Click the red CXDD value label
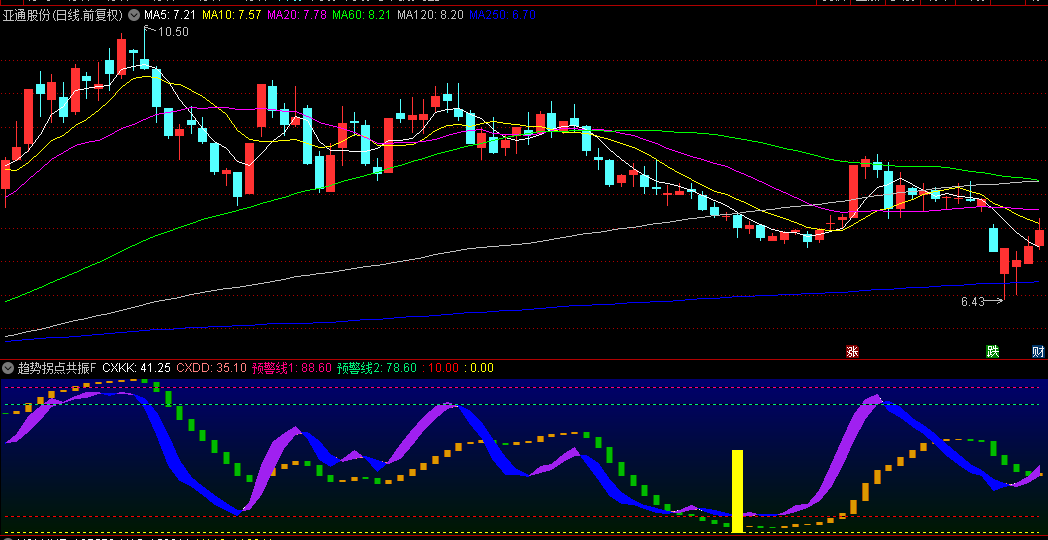 click(211, 368)
